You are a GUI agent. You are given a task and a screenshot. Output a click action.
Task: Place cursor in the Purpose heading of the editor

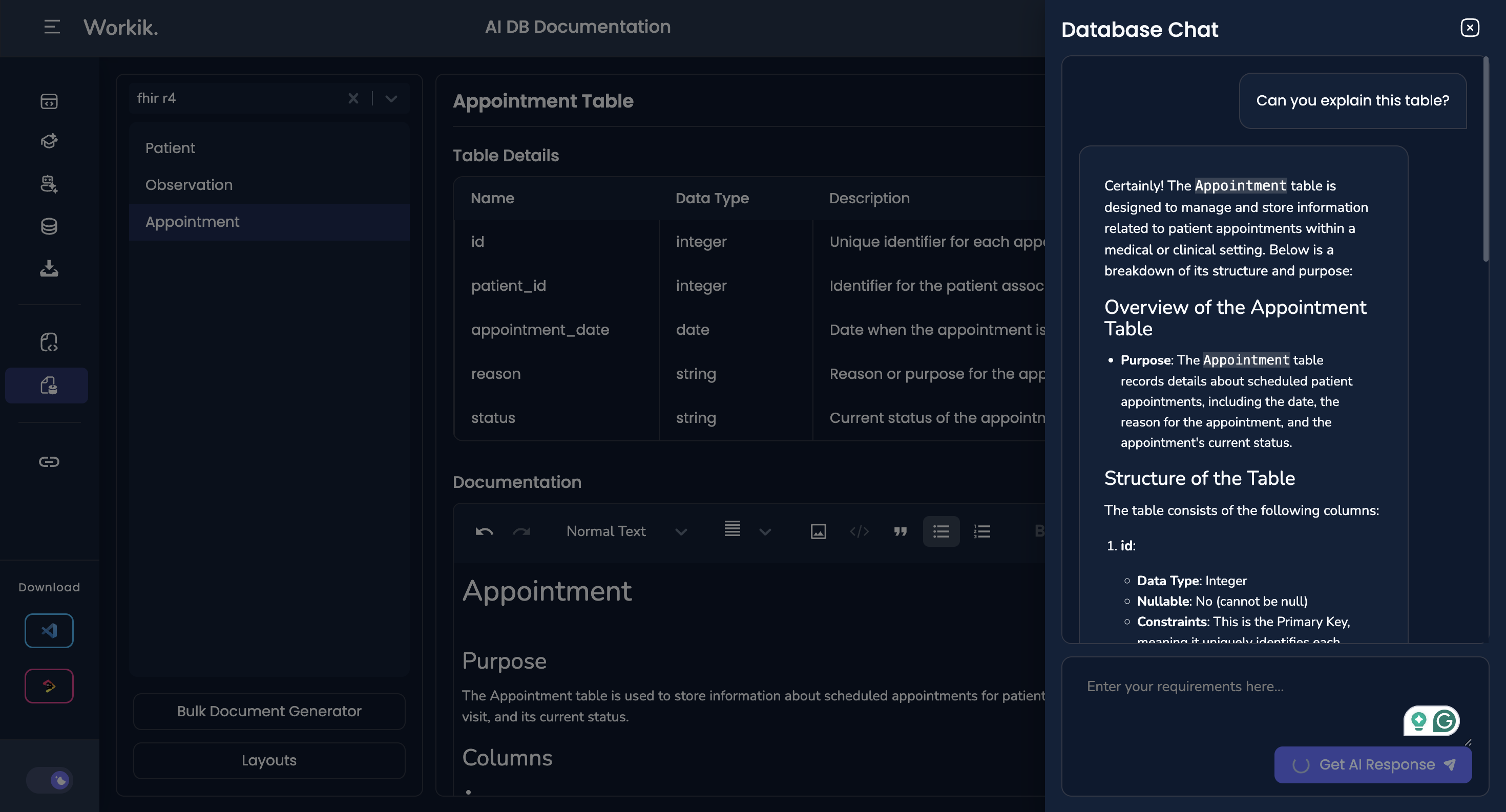pyautogui.click(x=504, y=660)
